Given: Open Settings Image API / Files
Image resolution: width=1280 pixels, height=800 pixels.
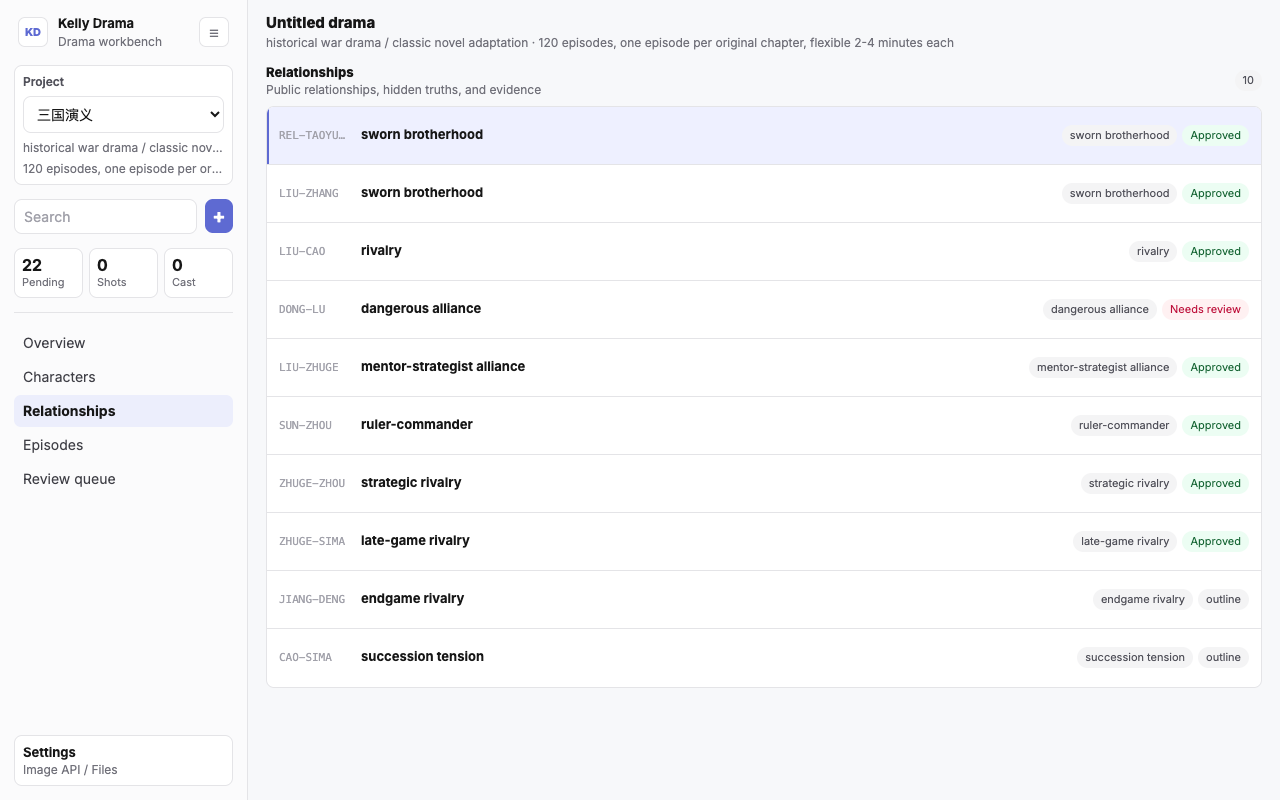Looking at the screenshot, I should click(123, 761).
